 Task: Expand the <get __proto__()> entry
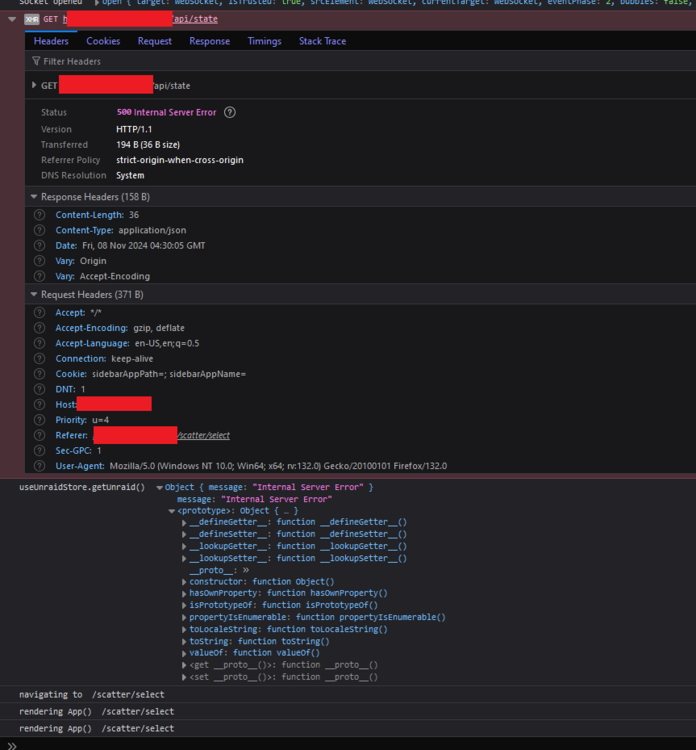pyautogui.click(x=184, y=665)
